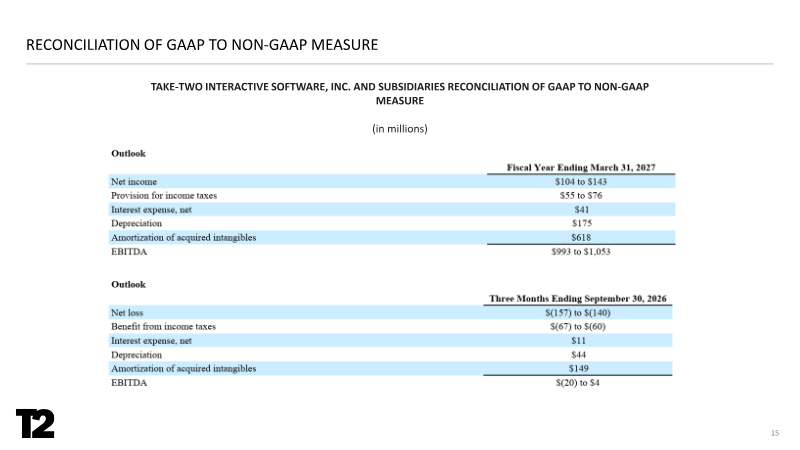The height and width of the screenshot is (450, 800).
Task: Select the '(in millions)' subtitle text
Action: pyautogui.click(x=399, y=129)
